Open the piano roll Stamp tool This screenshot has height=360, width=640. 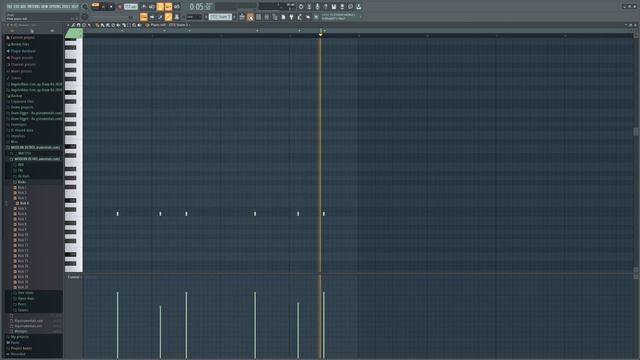pyautogui.click(x=84, y=25)
